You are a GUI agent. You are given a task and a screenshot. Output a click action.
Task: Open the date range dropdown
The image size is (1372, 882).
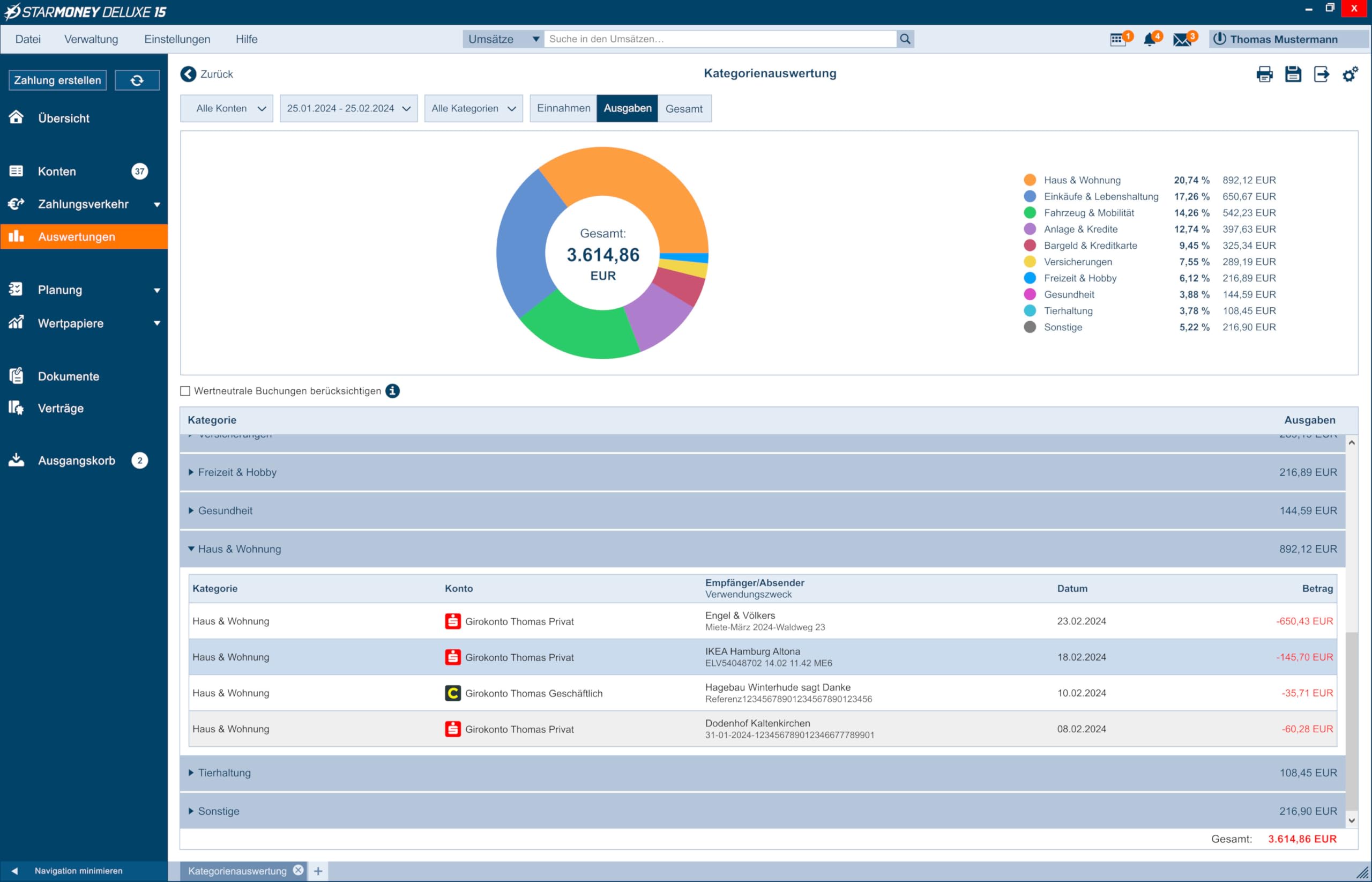pos(348,108)
